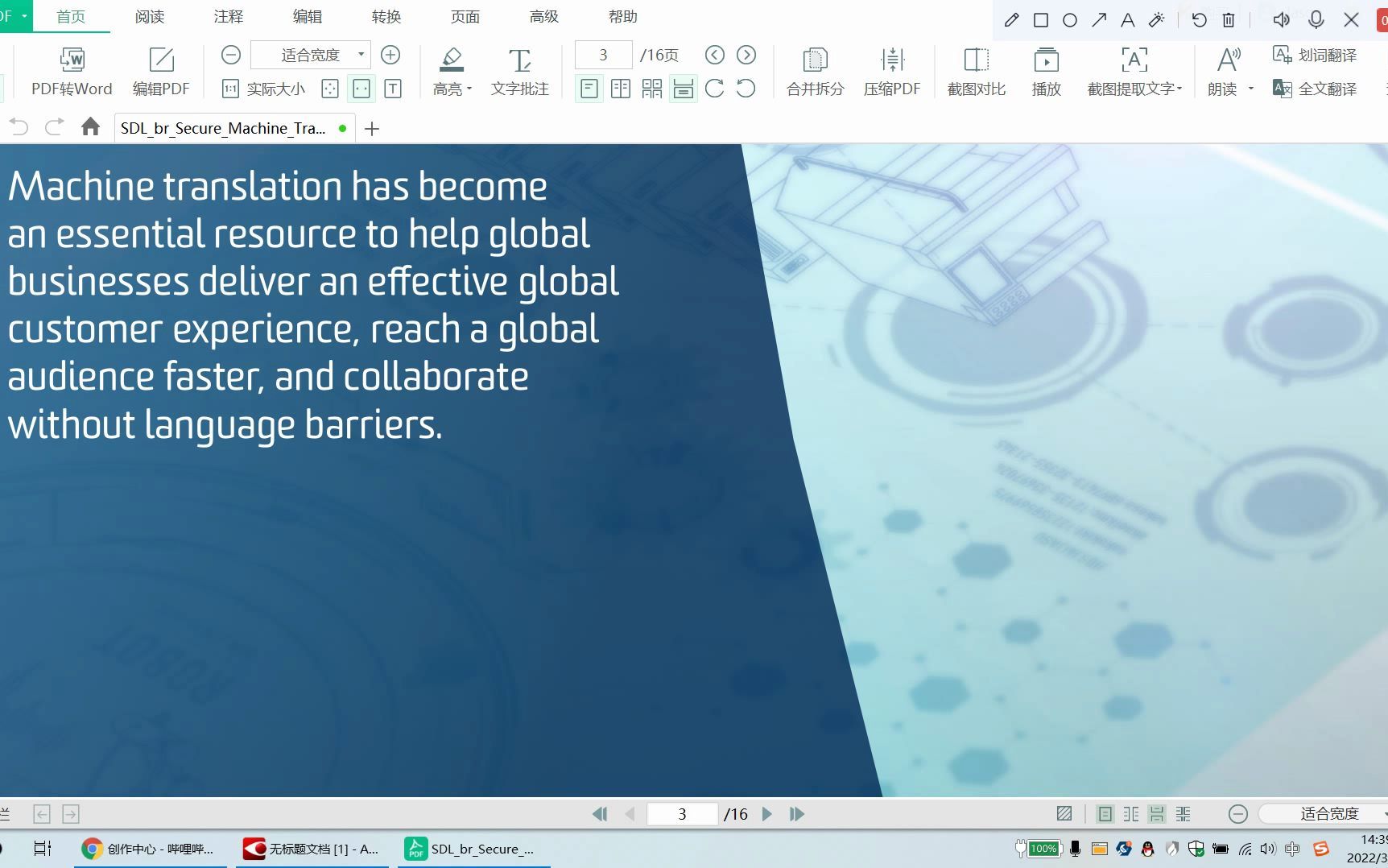
Task: Enable single page view in toolbar
Action: pos(589,89)
